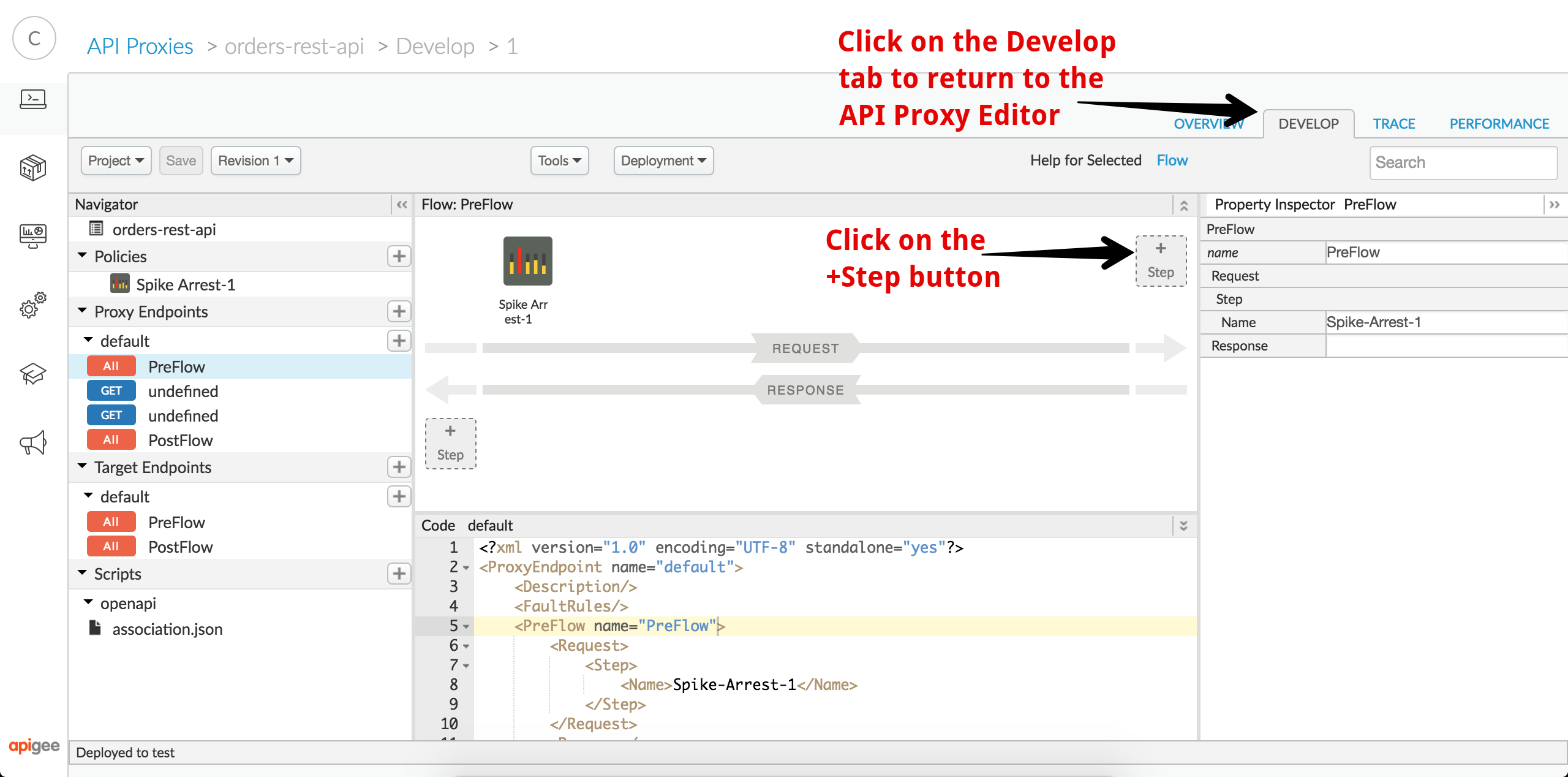
Task: Add a proxy endpoint with plus icon
Action: coord(399,311)
